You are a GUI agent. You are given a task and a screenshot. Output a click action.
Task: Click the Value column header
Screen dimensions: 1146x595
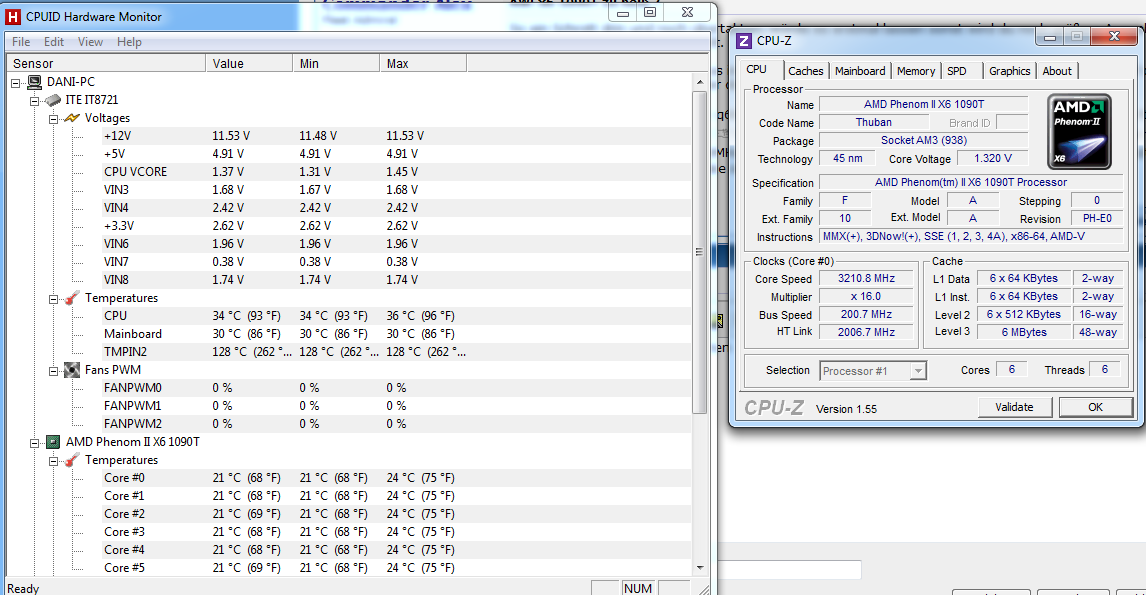[x=249, y=64]
